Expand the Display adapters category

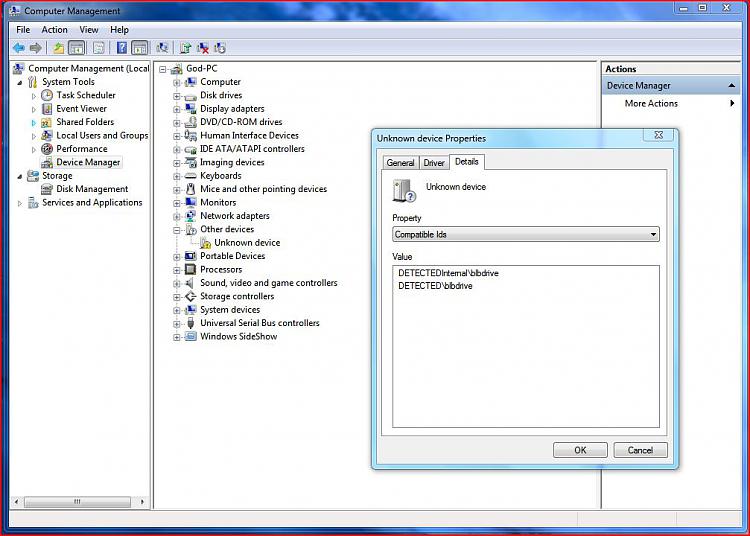176,109
